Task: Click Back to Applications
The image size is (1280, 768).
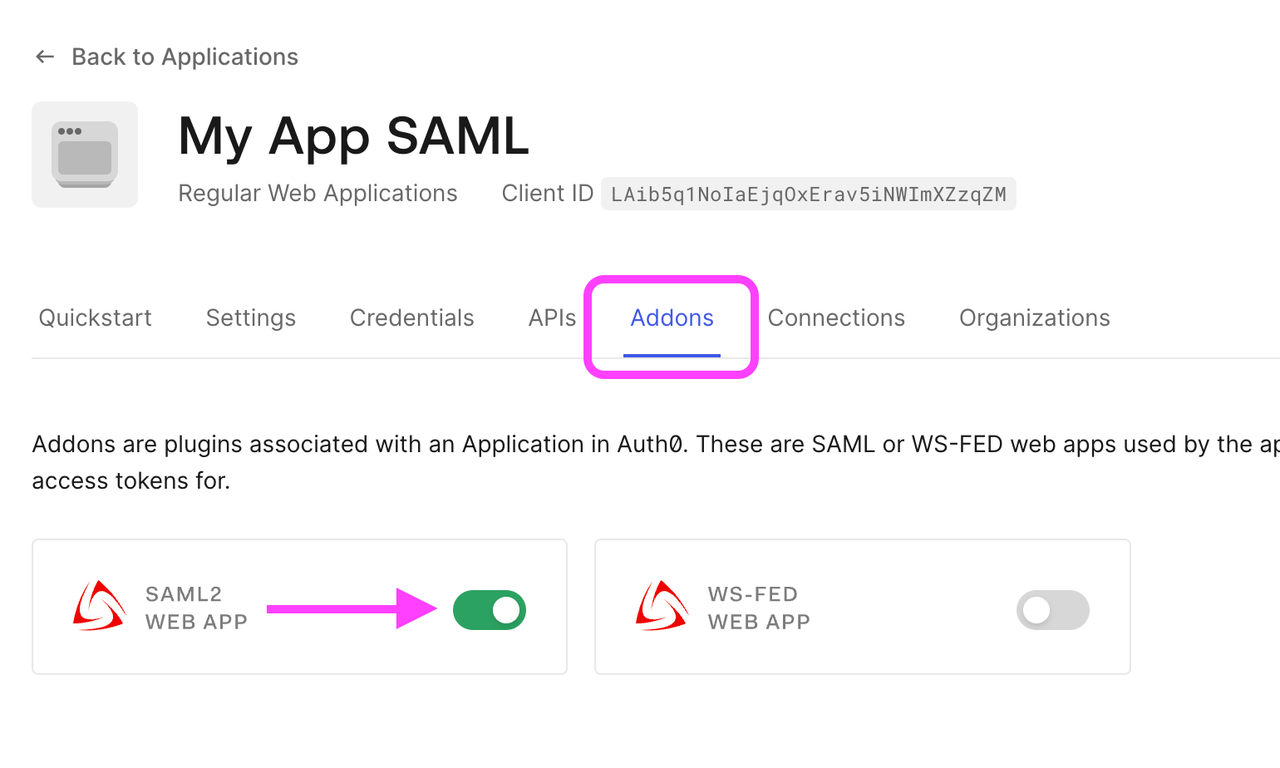Action: point(184,56)
